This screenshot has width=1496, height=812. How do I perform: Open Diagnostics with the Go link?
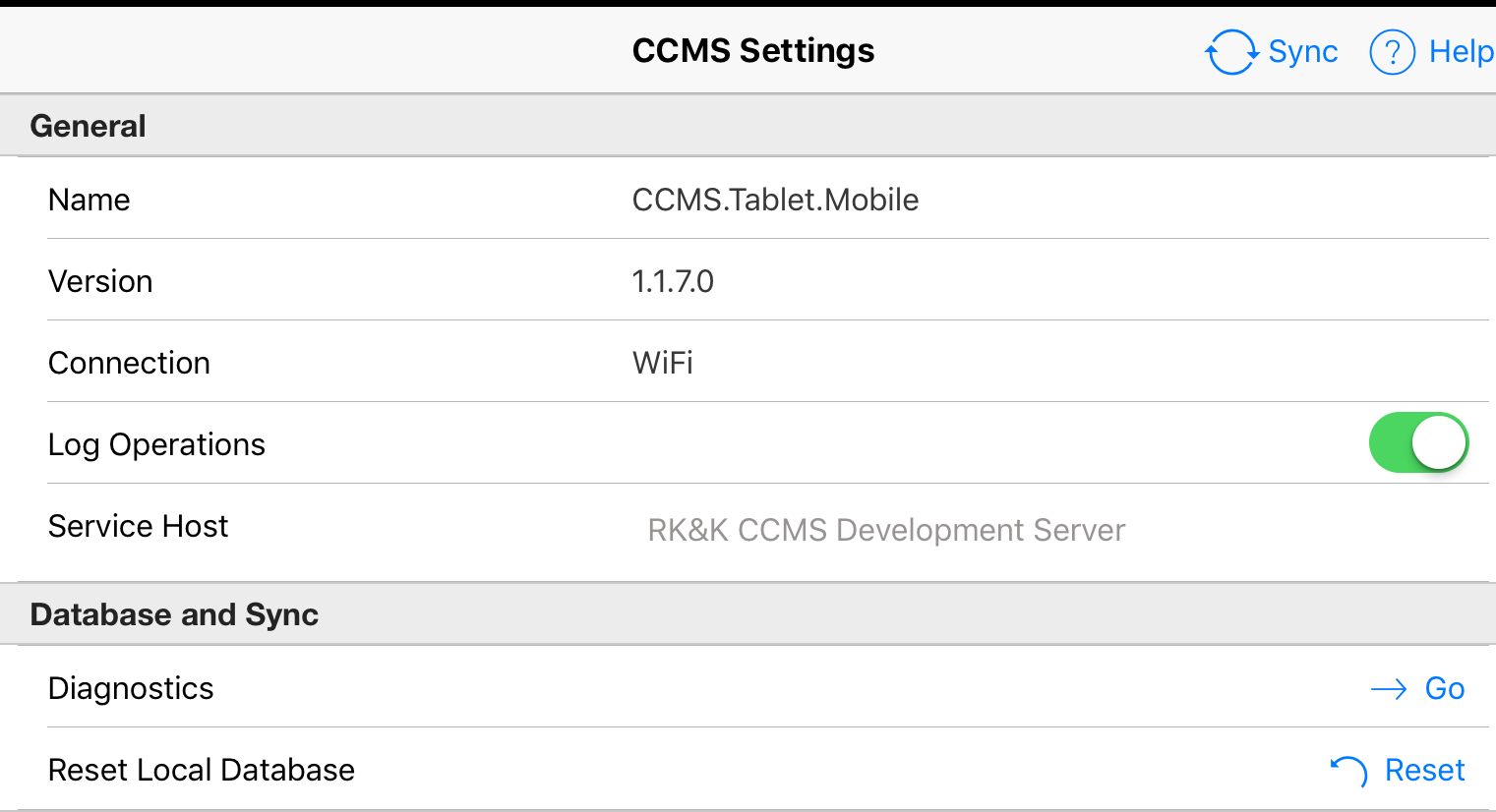[x=1444, y=689]
